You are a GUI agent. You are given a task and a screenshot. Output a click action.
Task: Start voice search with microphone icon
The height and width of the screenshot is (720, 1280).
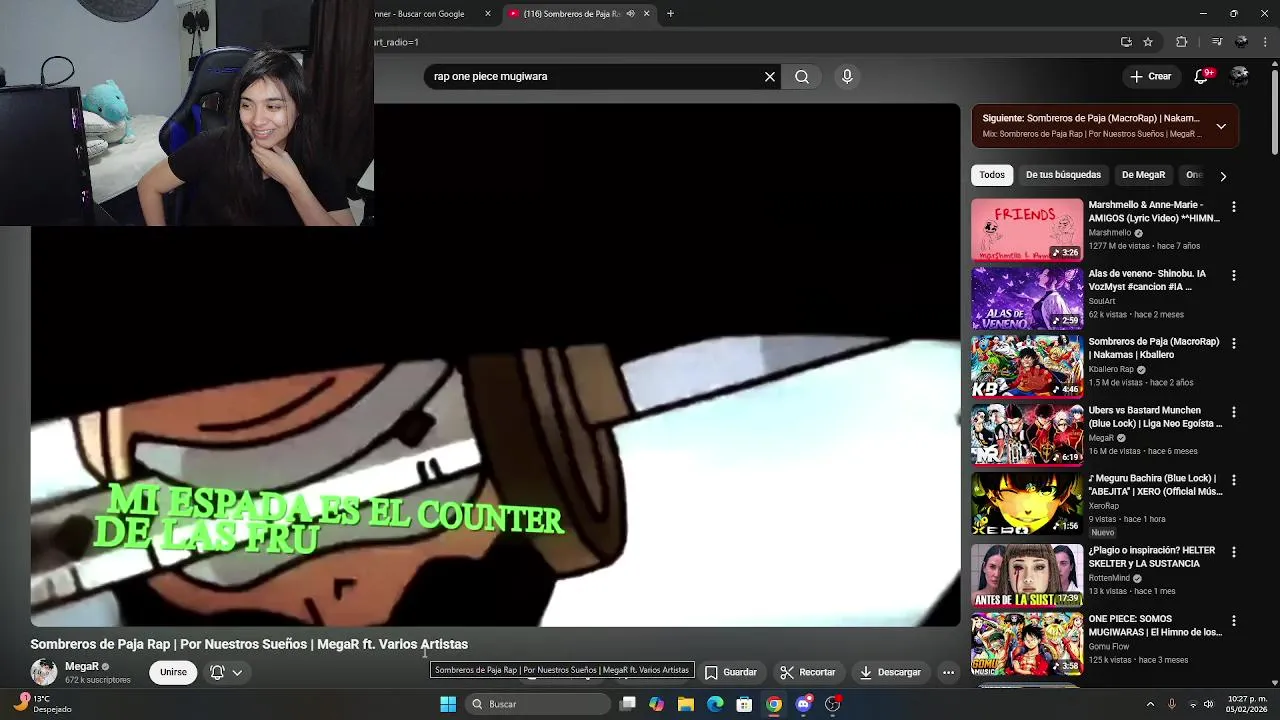847,76
